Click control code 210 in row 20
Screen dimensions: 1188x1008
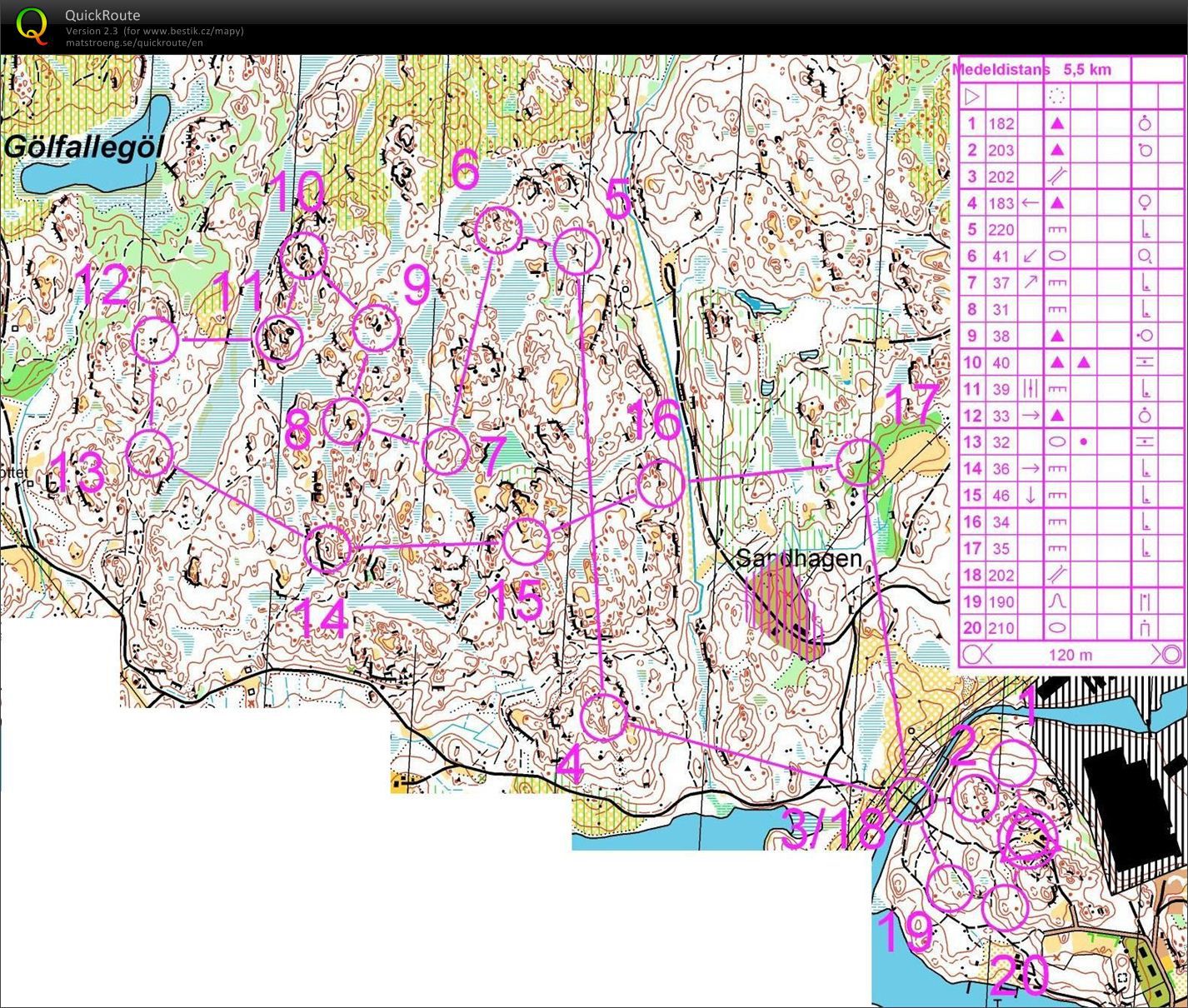1001,628
